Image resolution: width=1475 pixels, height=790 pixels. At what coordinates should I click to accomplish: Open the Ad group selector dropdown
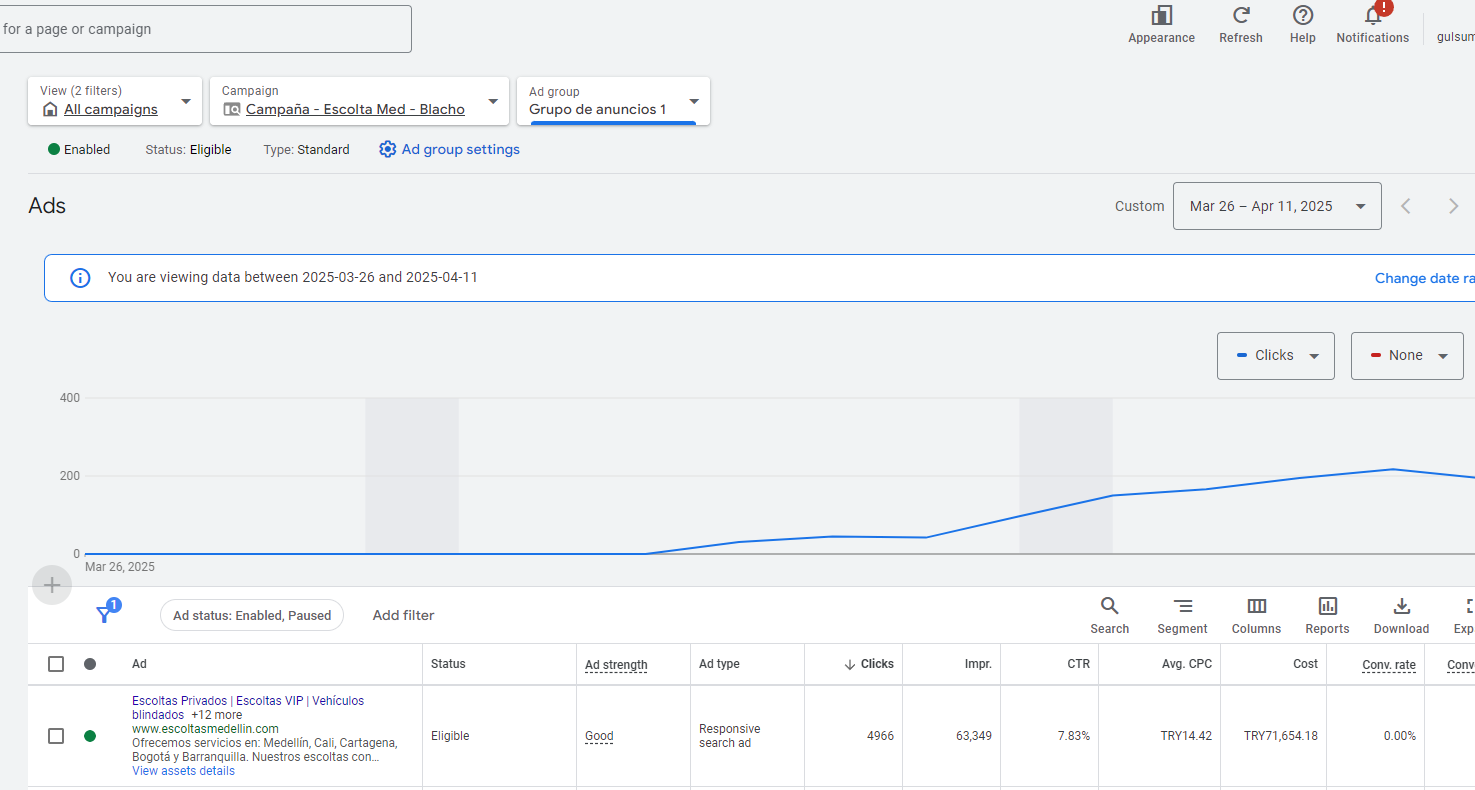point(613,101)
